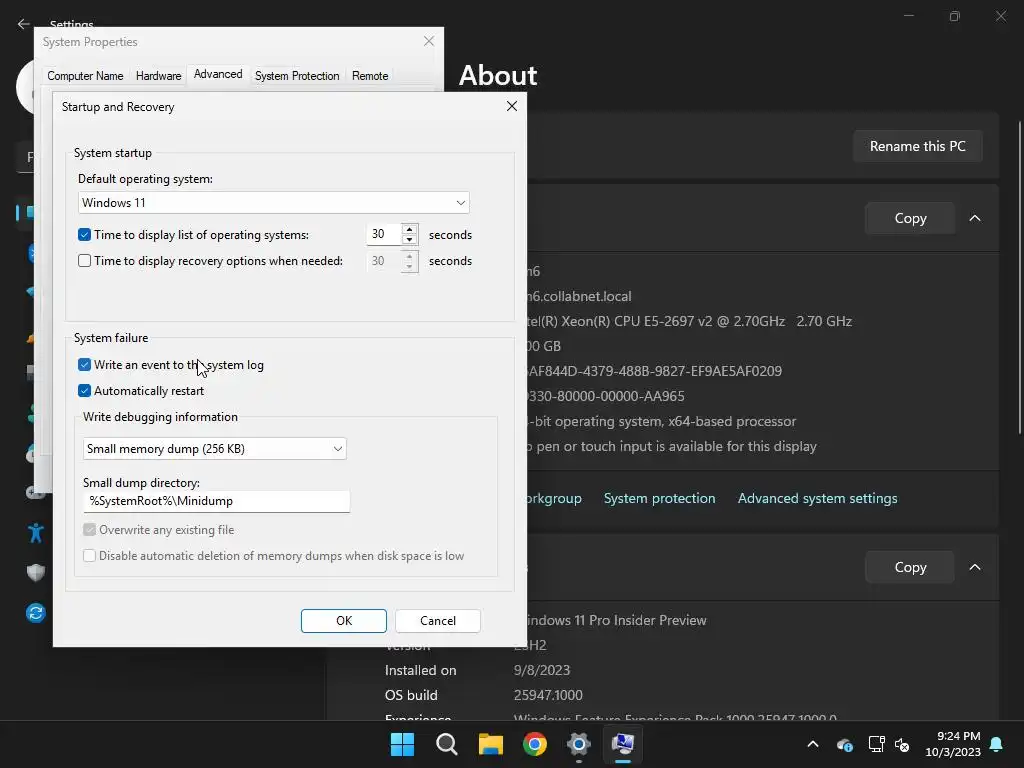Increase OS list display seconds
Viewport: 1024px width, 768px height.
pyautogui.click(x=409, y=229)
